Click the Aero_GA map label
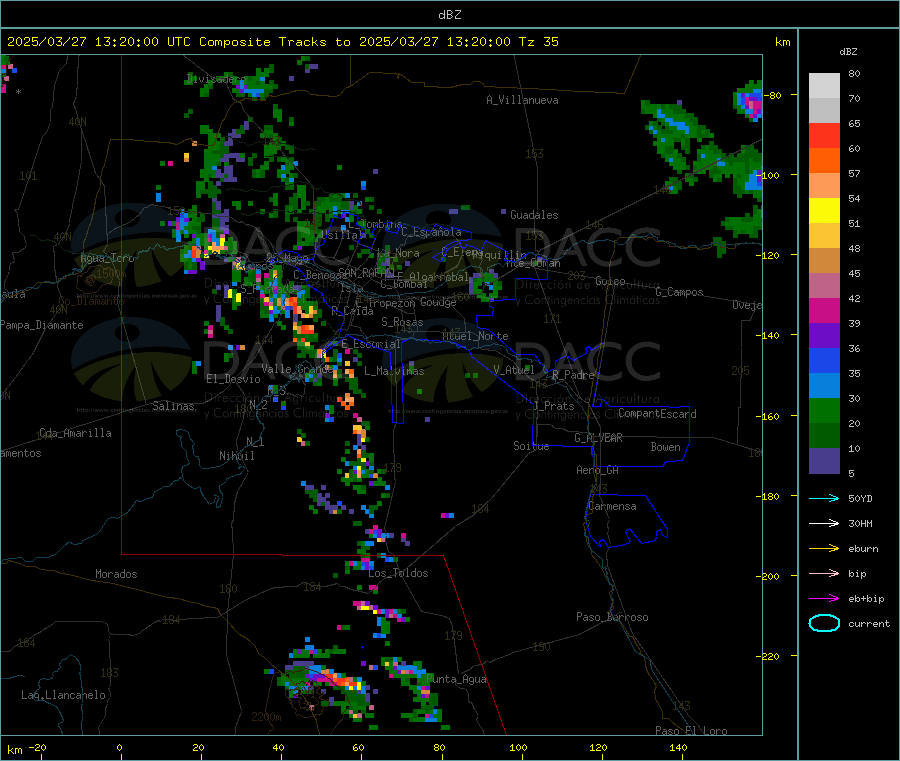Screen dimensions: 900x761 (x=597, y=470)
